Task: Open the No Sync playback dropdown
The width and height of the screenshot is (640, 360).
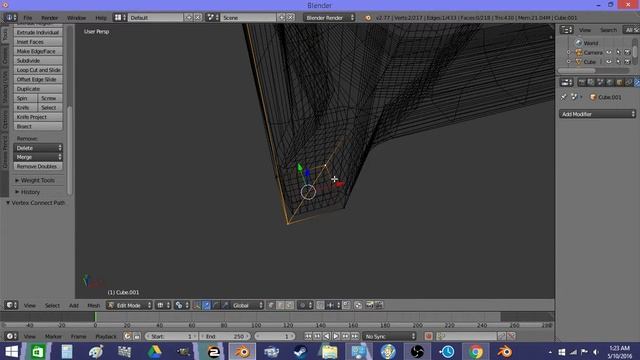Action: [x=389, y=336]
